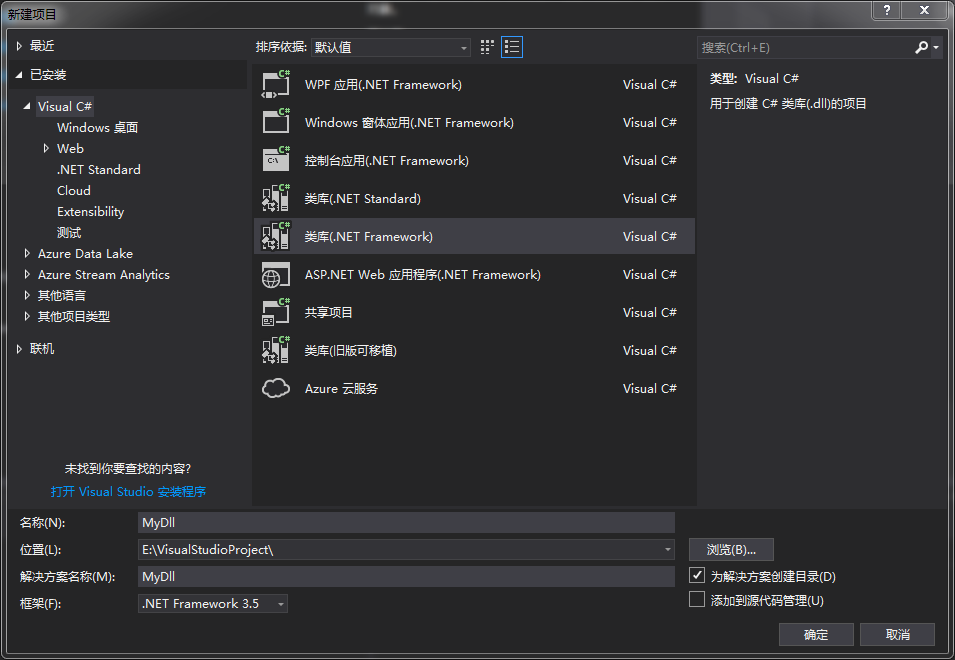Select the Visual C# category label

tap(65, 106)
